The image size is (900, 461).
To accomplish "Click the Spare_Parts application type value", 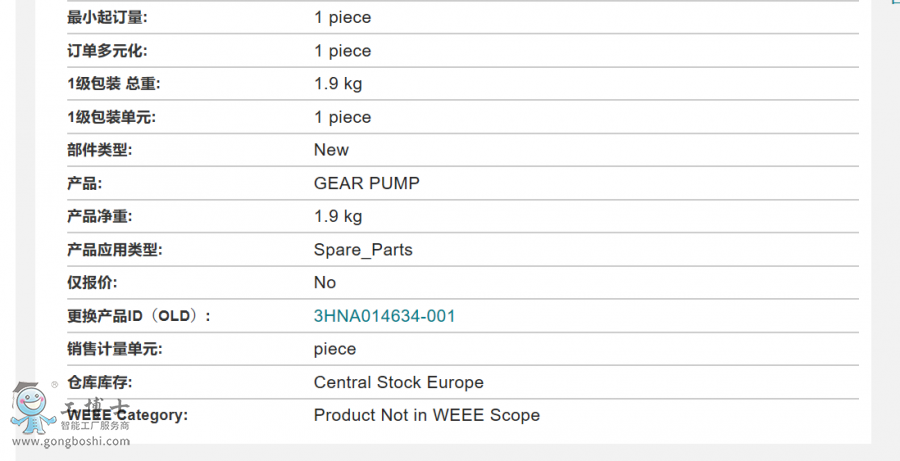I will [363, 250].
